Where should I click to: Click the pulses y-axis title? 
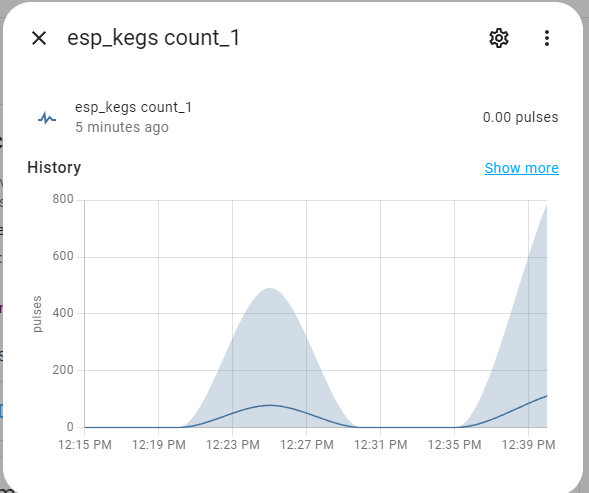click(x=37, y=314)
